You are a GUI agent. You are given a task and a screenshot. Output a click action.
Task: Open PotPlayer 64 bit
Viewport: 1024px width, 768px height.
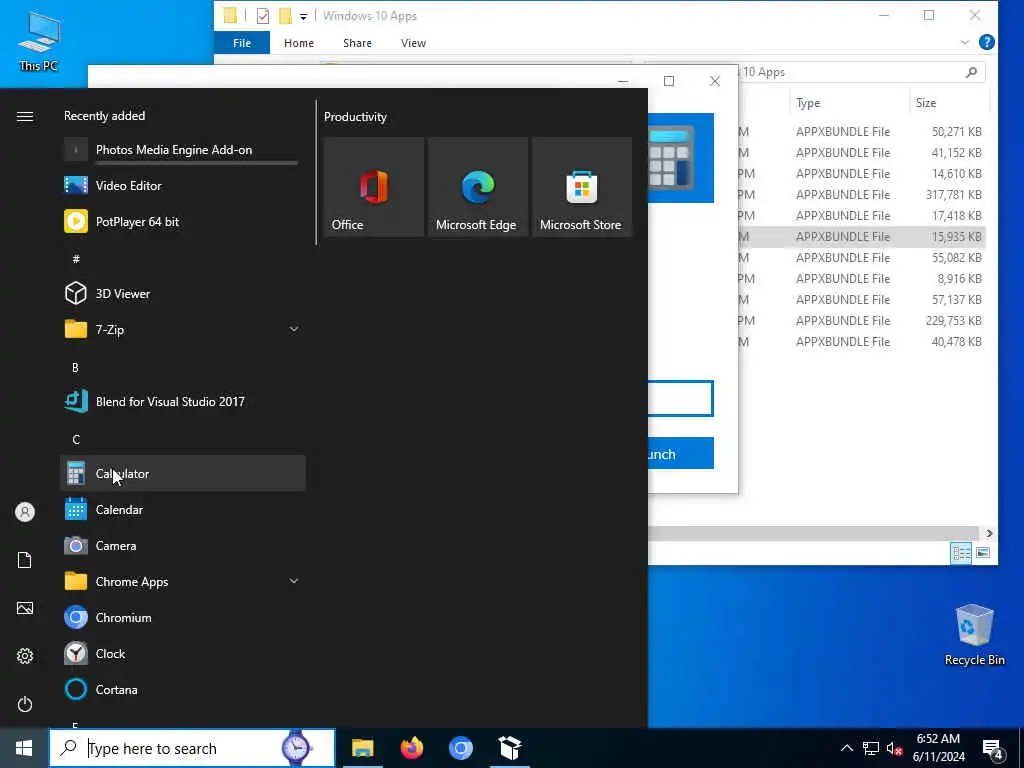183,221
